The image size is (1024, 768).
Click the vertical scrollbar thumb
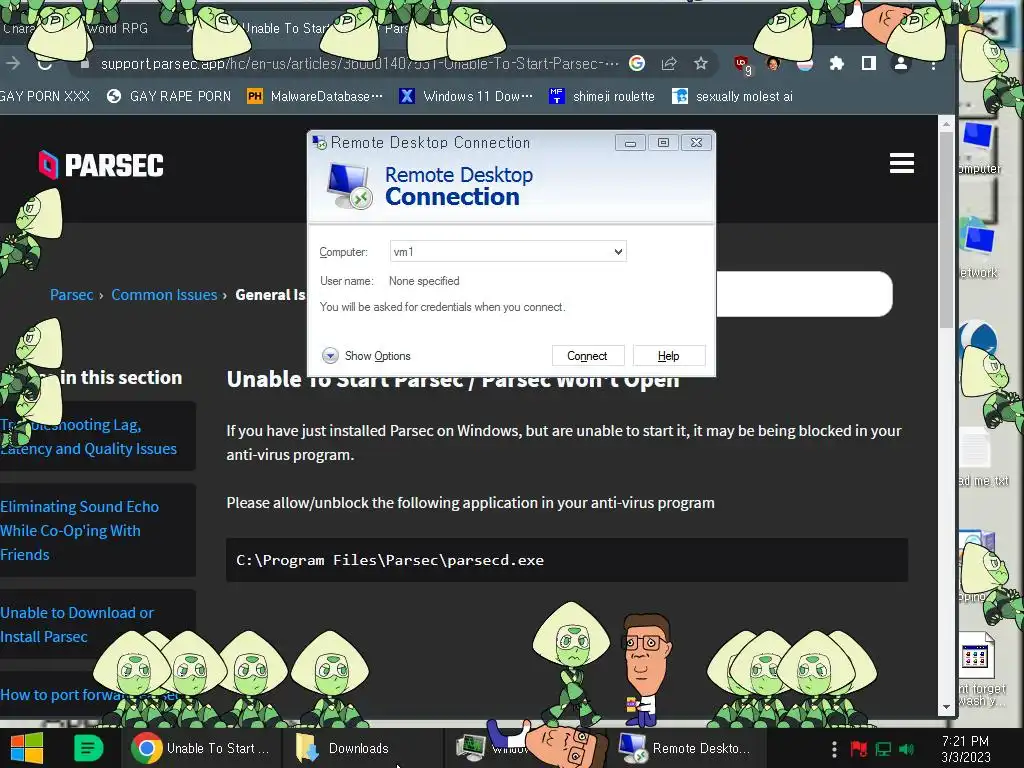946,229
